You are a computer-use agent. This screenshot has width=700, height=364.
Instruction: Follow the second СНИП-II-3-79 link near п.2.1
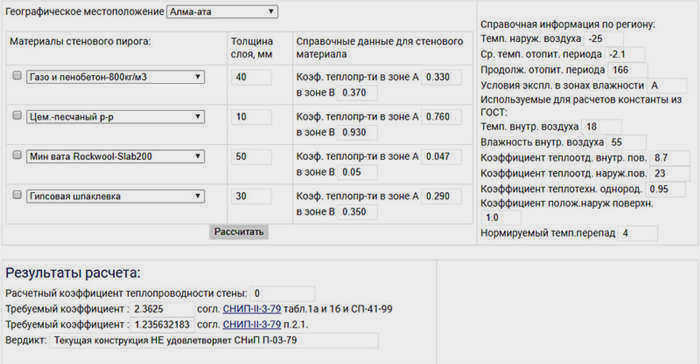click(x=252, y=324)
